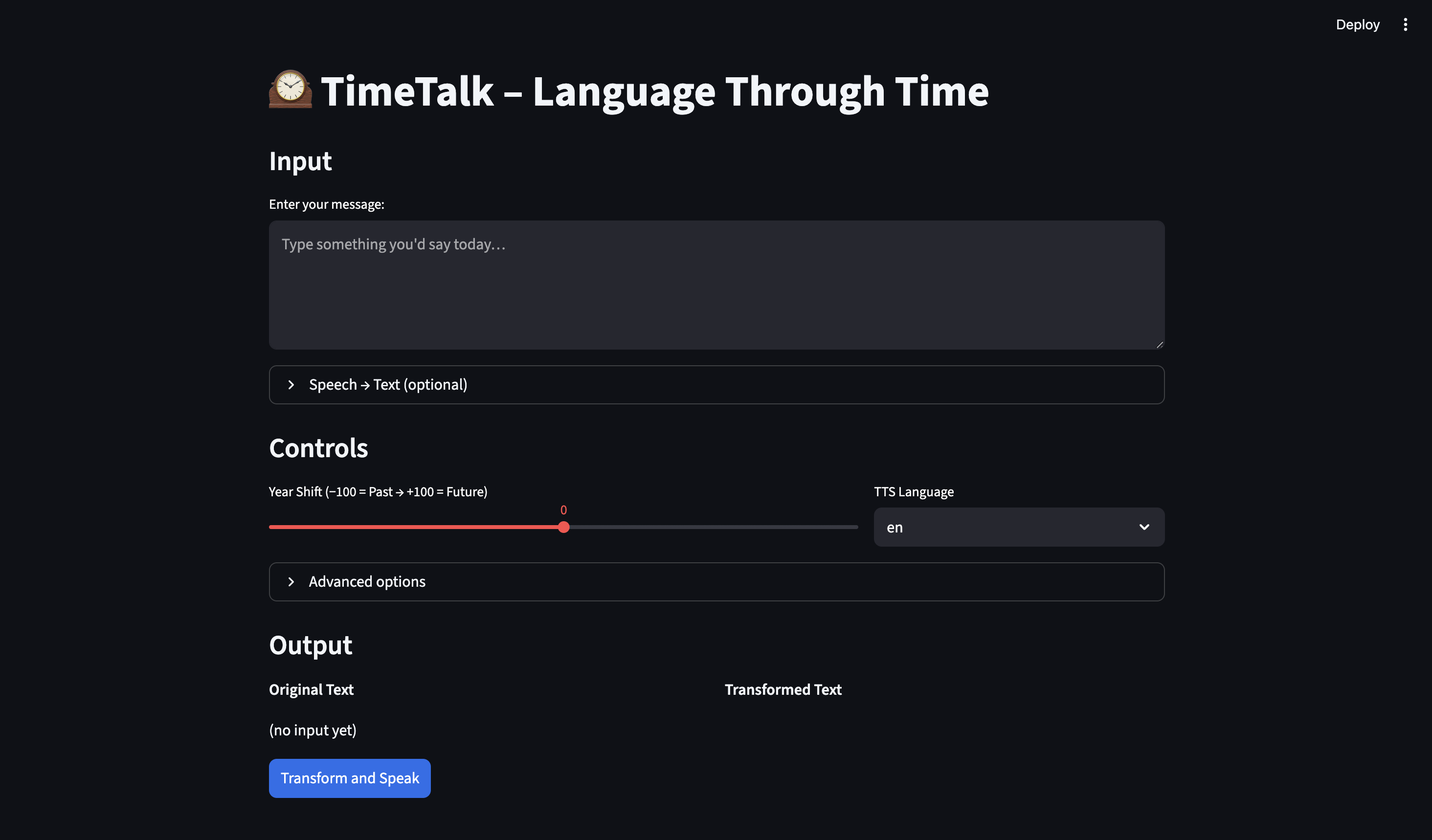Click the chevron icon beside Advanced options
The image size is (1432, 840).
[291, 581]
